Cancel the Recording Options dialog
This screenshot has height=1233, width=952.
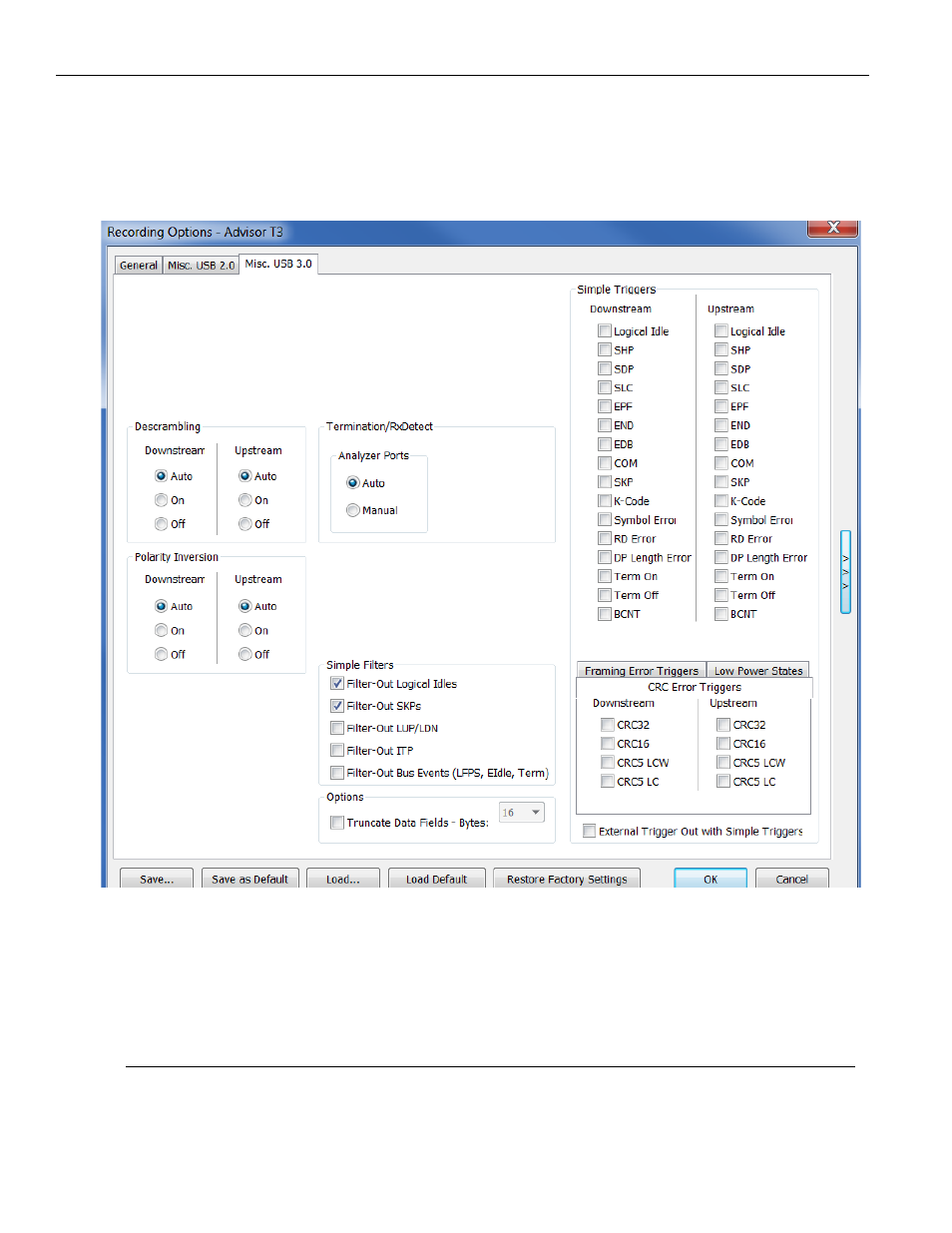[792, 879]
